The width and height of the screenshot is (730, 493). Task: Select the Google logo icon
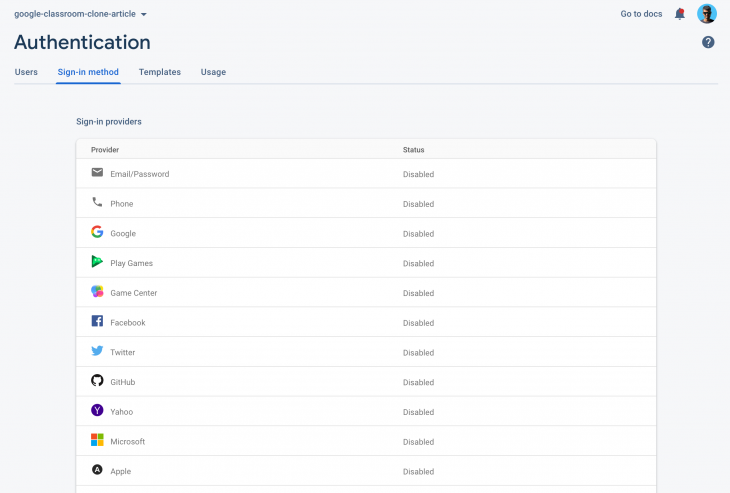tap(97, 232)
